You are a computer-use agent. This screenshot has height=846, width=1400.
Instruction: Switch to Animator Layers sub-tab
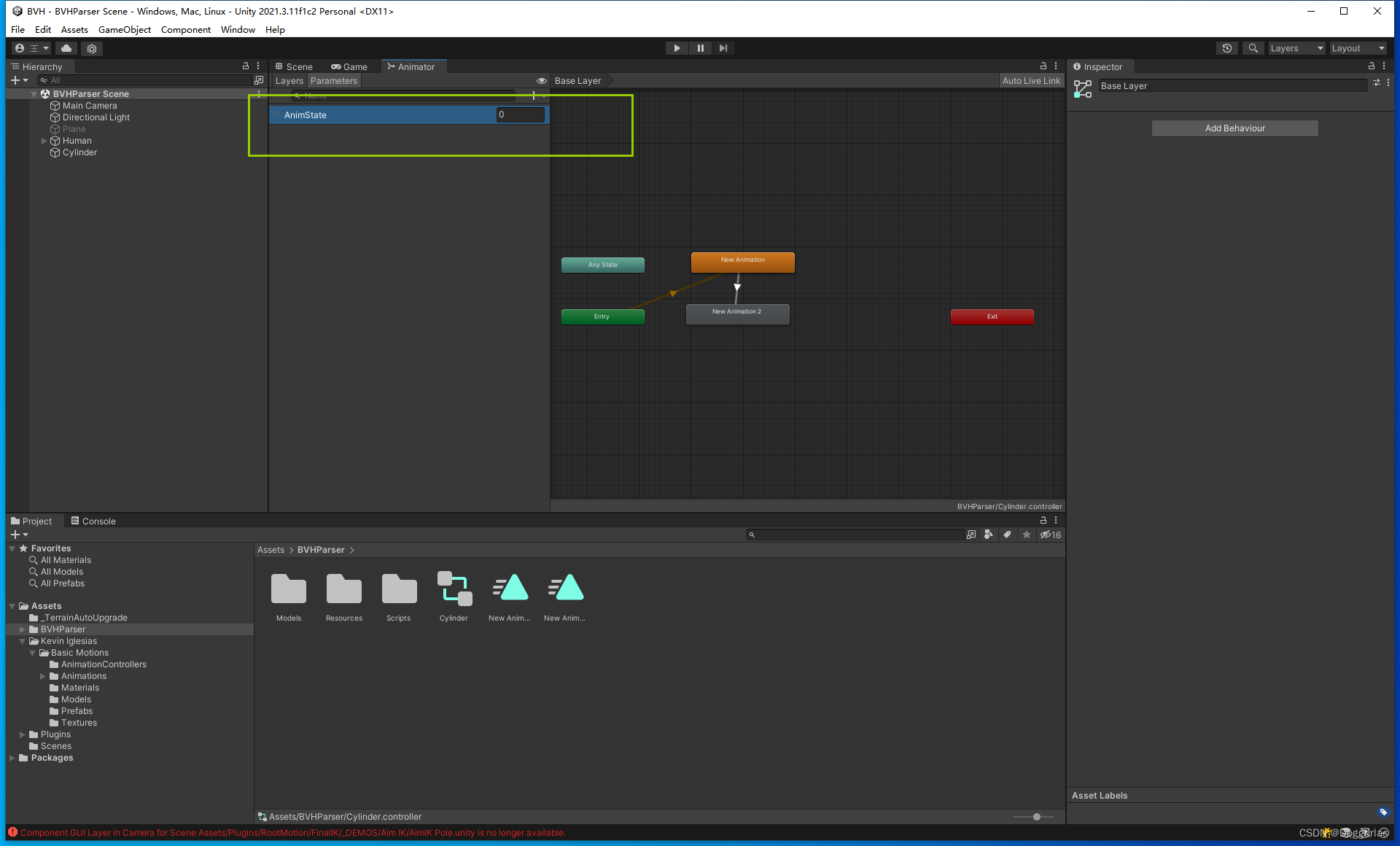[289, 81]
